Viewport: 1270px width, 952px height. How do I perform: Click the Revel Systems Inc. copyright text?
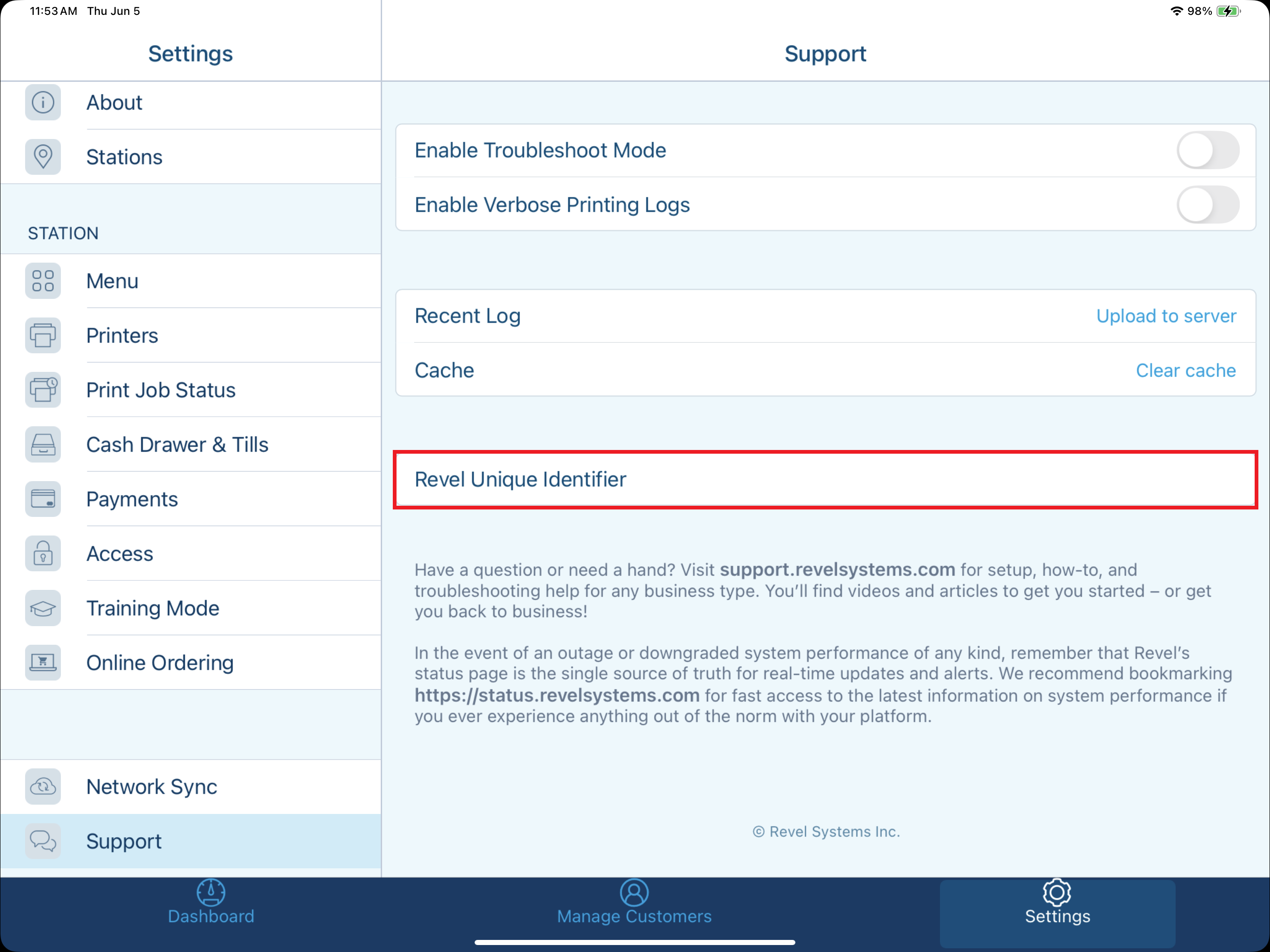tap(826, 832)
